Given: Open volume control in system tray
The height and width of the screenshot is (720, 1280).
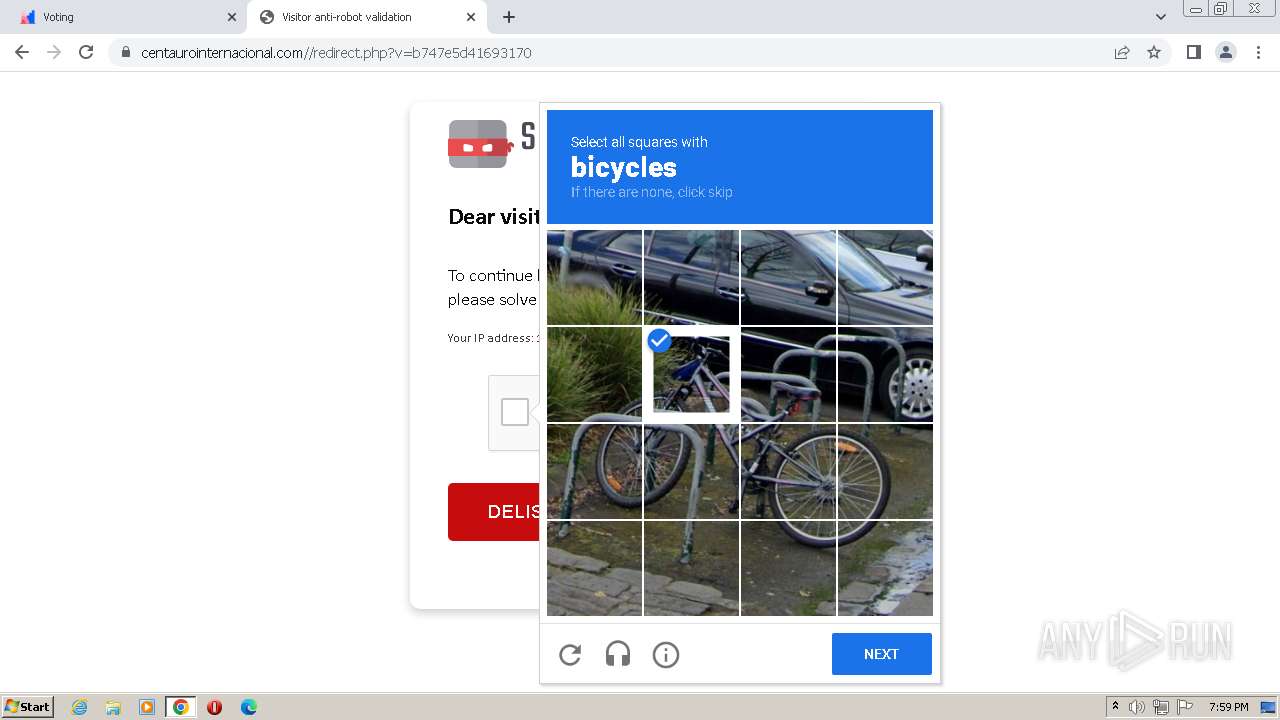Looking at the screenshot, I should pos(1137,707).
